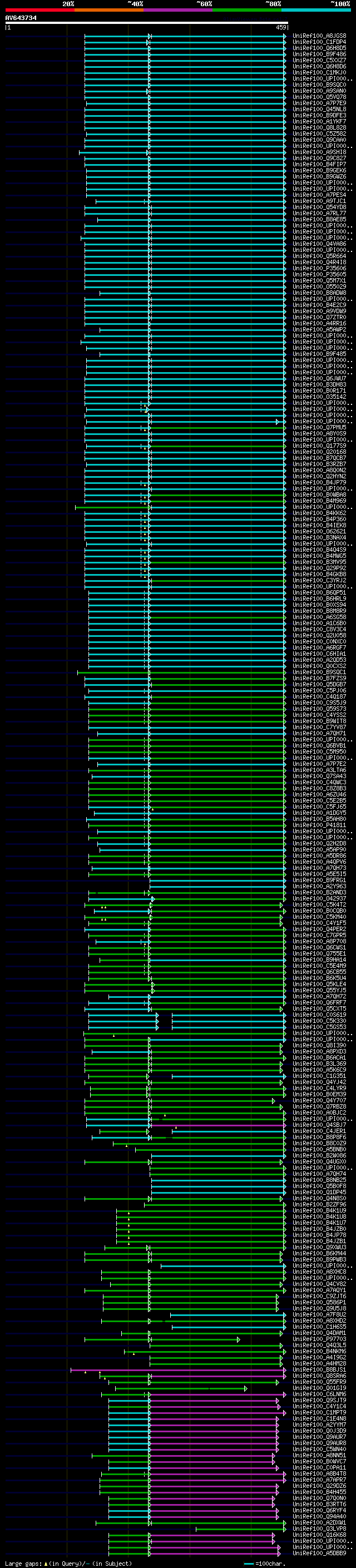Click the label UniRef100_P35605
Image resolution: width=356 pixels, height=1568 pixels.
pyautogui.click(x=319, y=275)
